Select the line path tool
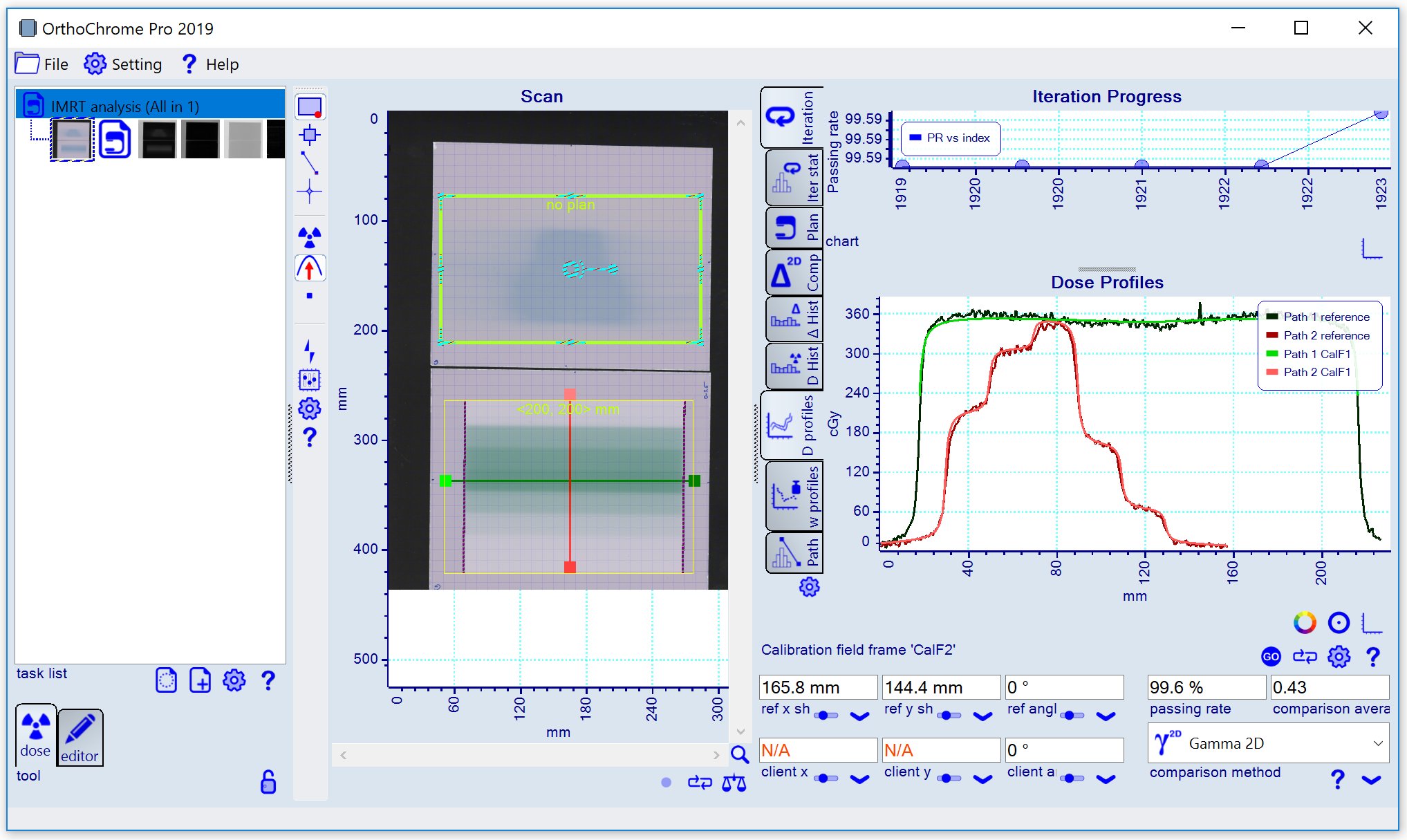Viewport: 1407px width, 840px height. [309, 162]
